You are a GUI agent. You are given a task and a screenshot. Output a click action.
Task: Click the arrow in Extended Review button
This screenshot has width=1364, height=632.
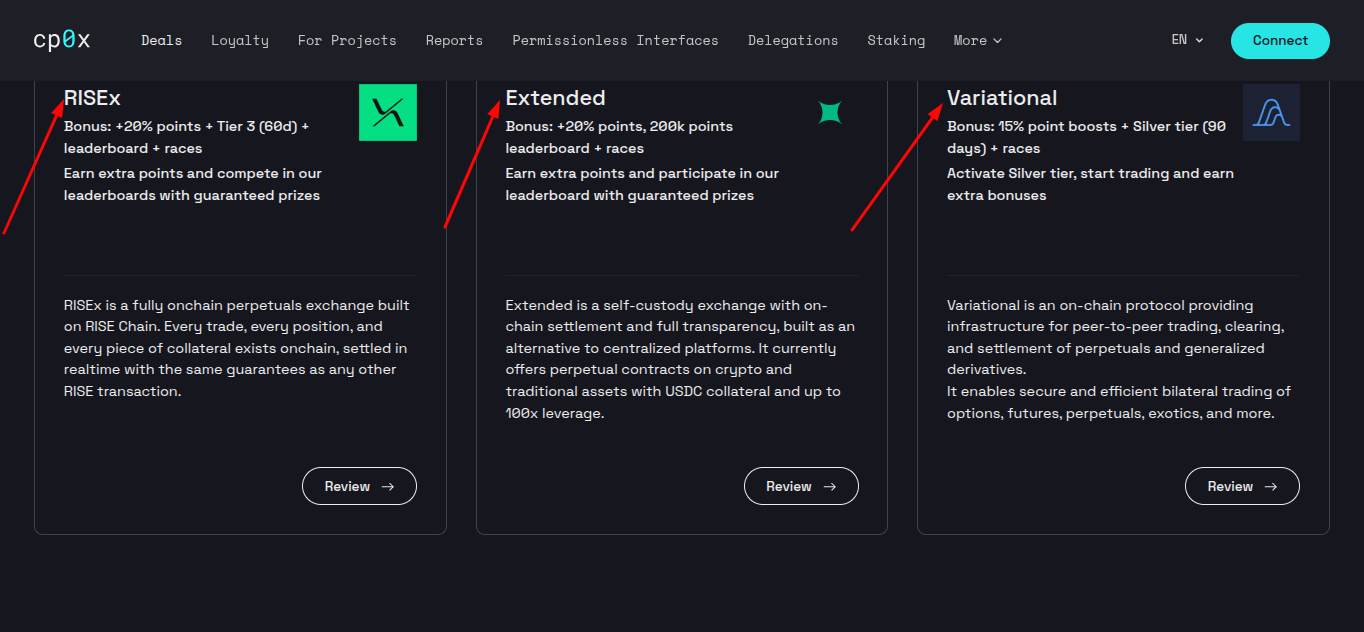point(830,486)
